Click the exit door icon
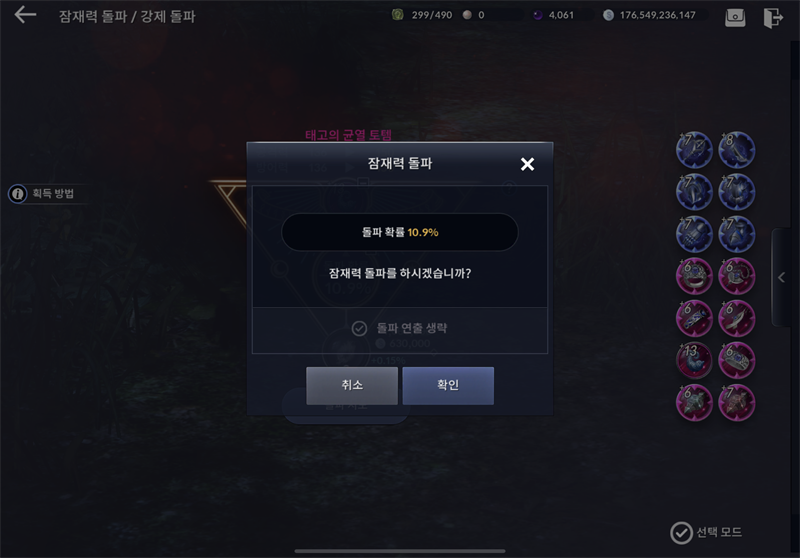The width and height of the screenshot is (800, 558). 772,17
